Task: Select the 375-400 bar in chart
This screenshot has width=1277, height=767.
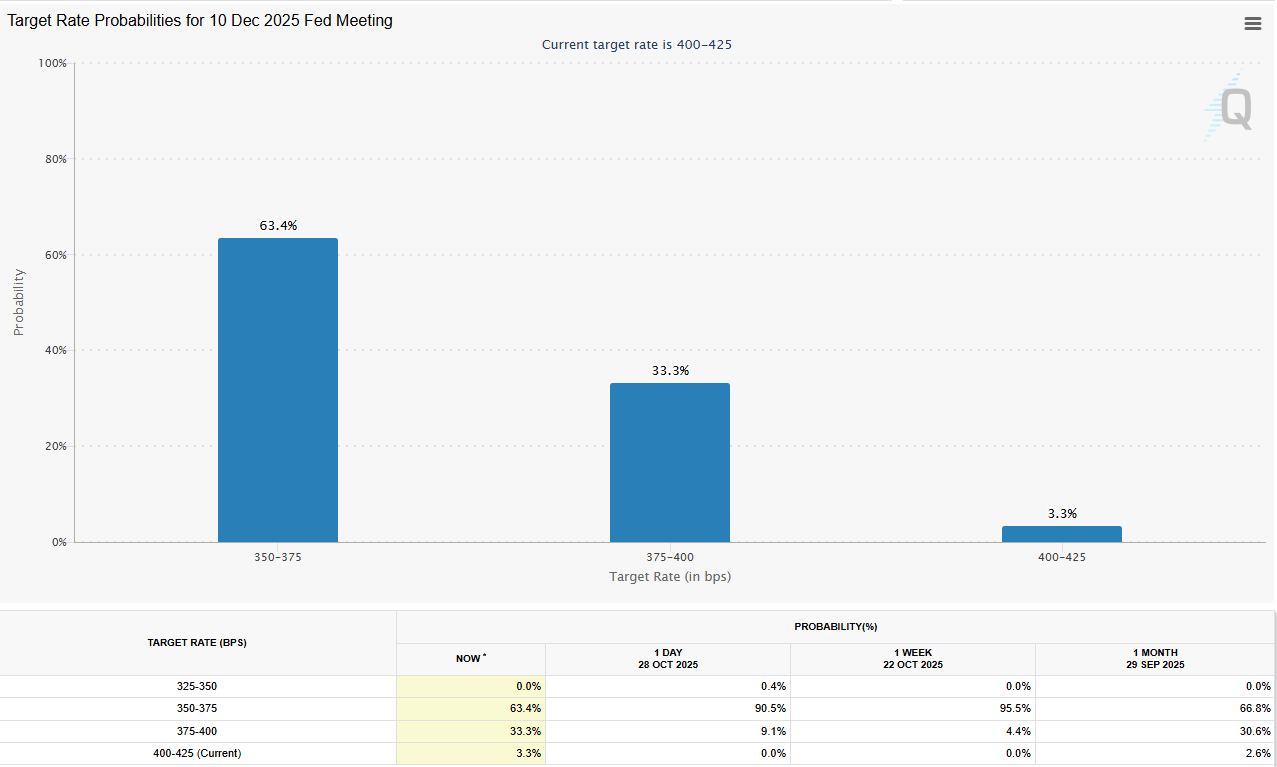Action: (670, 462)
